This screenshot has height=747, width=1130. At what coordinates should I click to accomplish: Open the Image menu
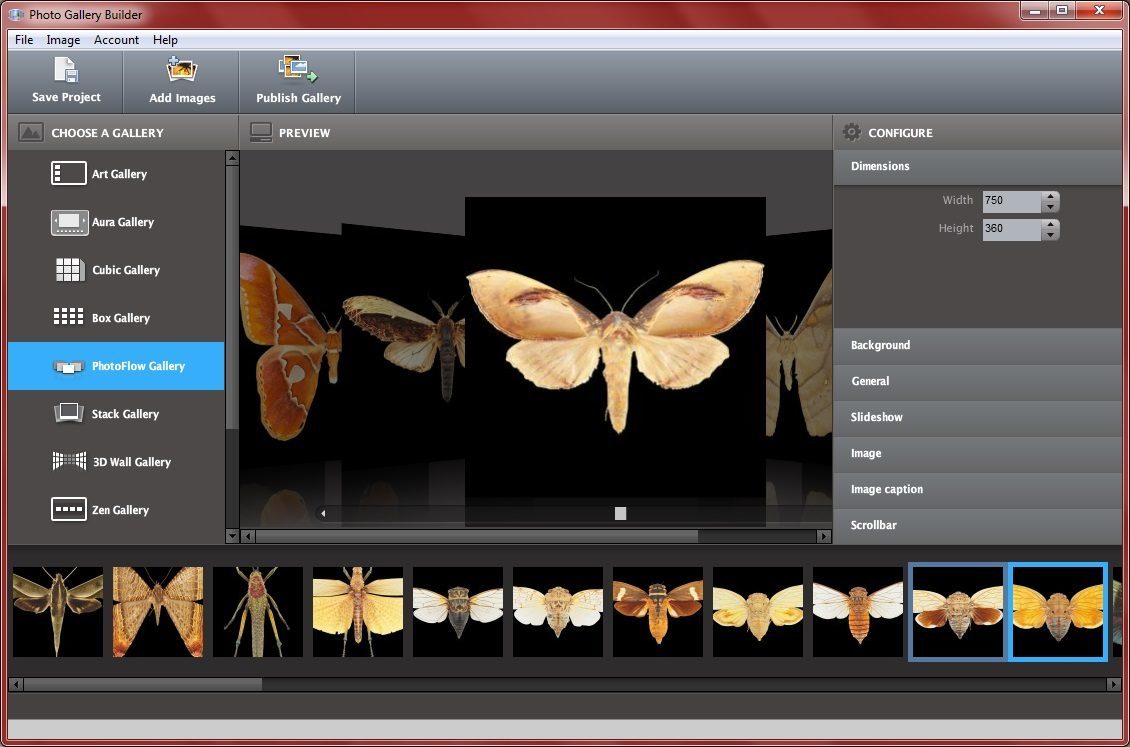tap(63, 40)
